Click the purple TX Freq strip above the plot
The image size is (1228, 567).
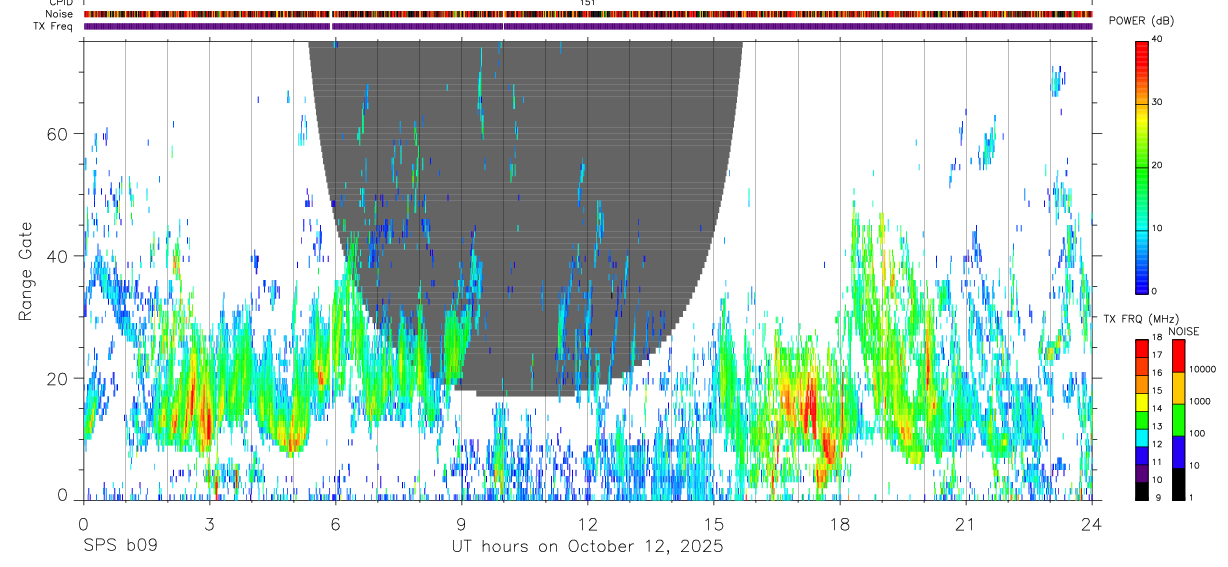tap(588, 26)
